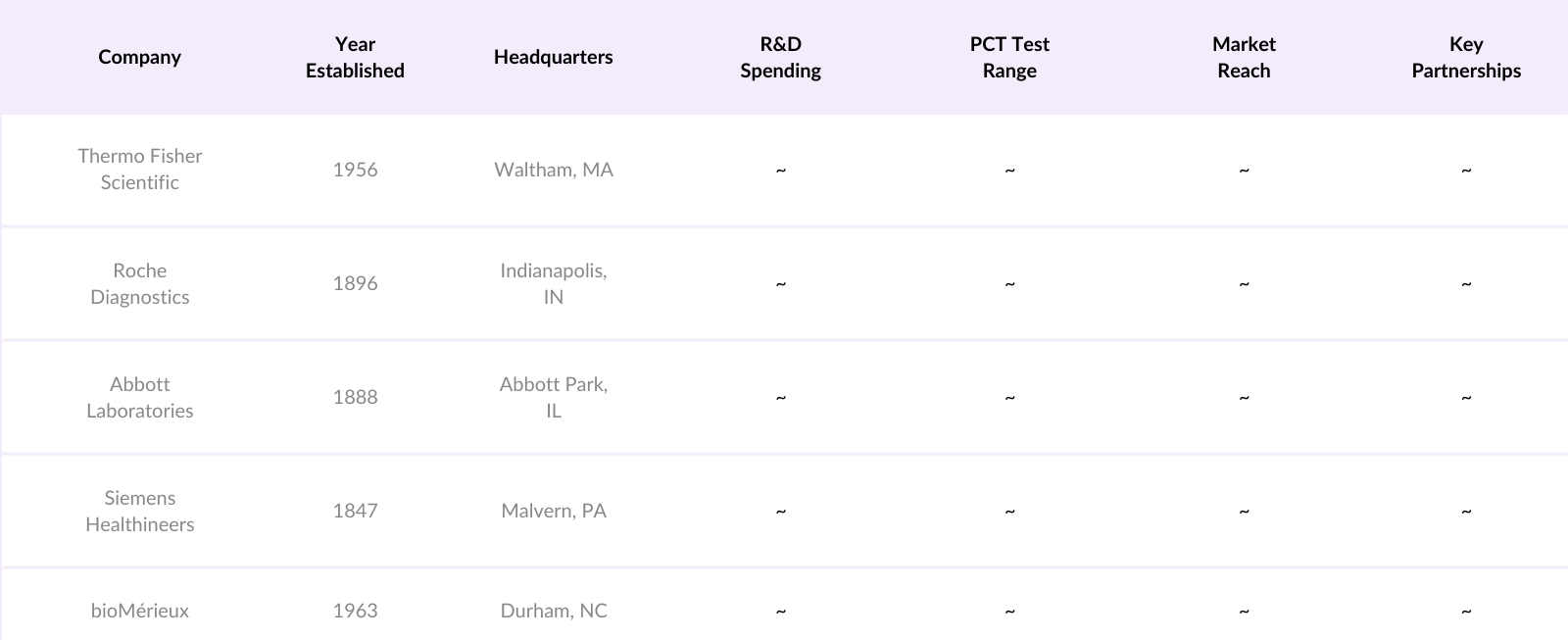Select Siemens Healthineers' Key Partnerships cell

(x=1466, y=511)
